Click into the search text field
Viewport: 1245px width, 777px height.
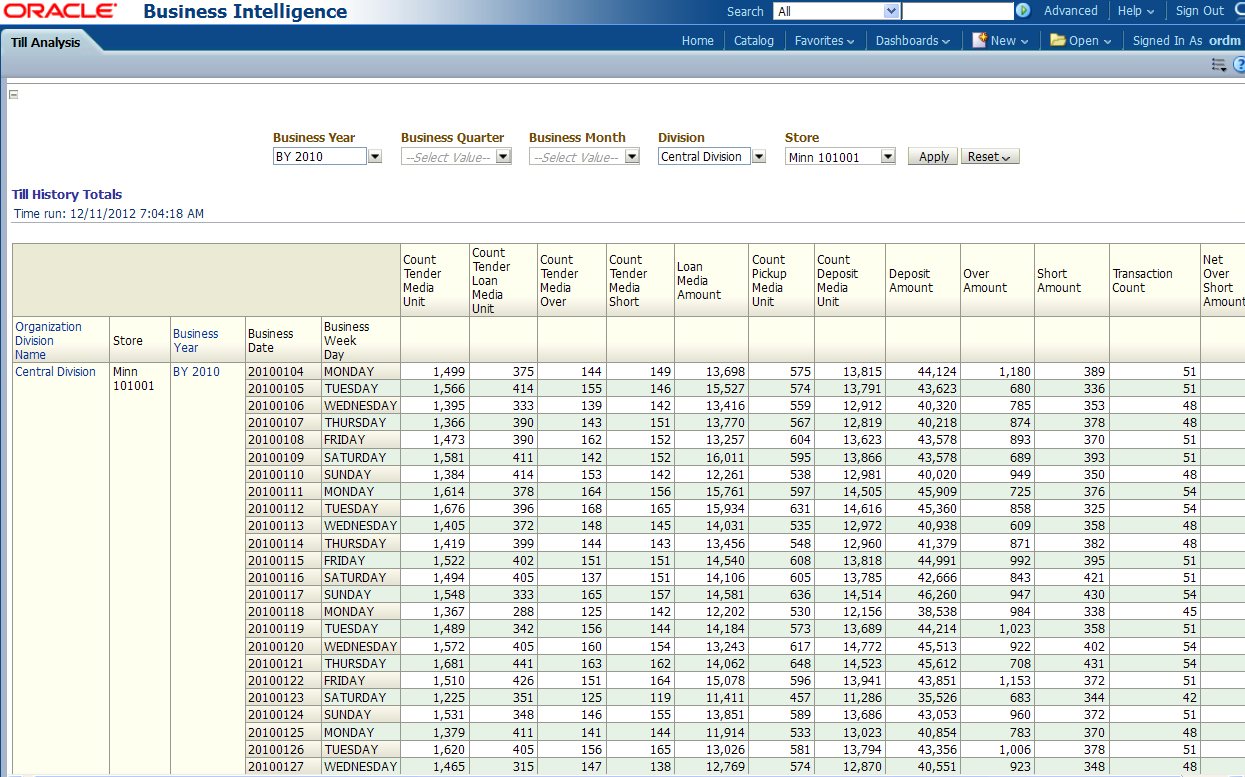click(957, 11)
